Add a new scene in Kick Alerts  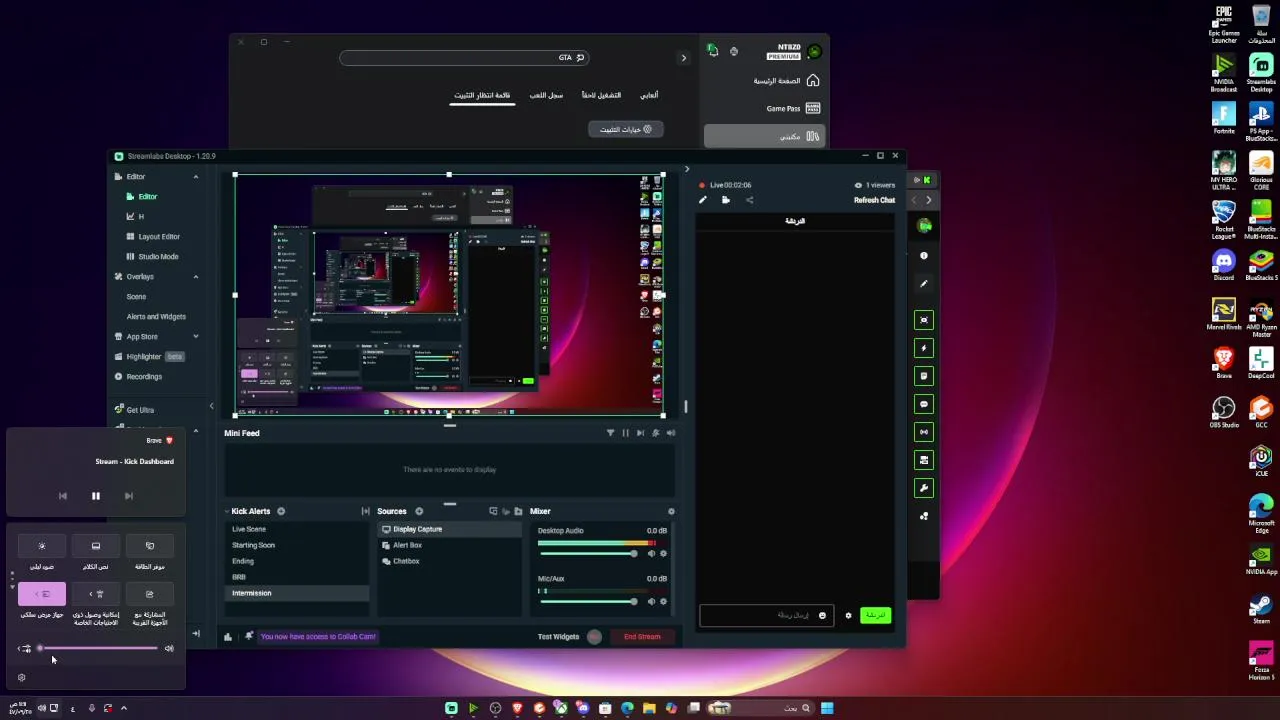pos(281,511)
